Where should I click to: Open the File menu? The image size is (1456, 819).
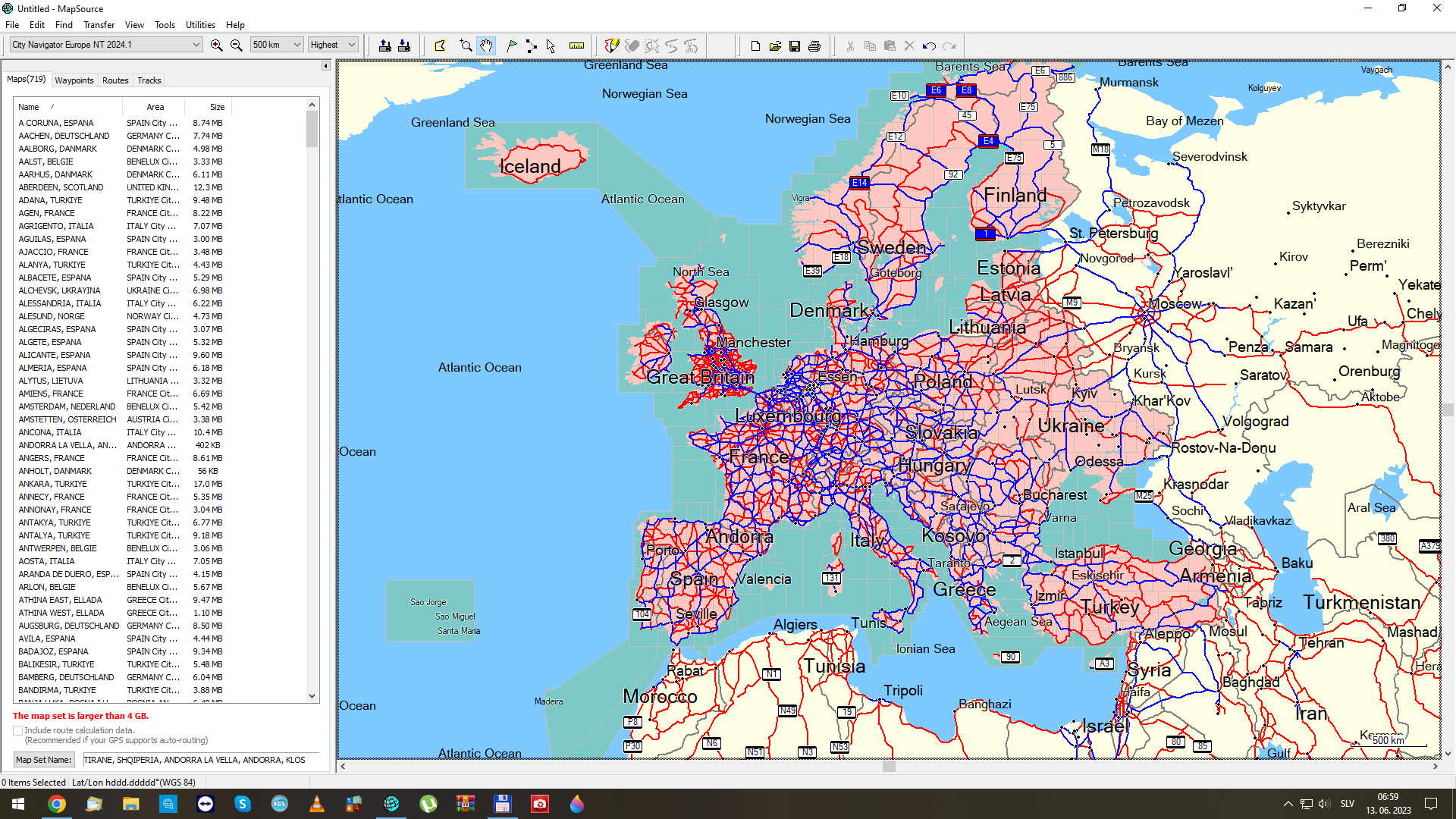click(x=12, y=25)
